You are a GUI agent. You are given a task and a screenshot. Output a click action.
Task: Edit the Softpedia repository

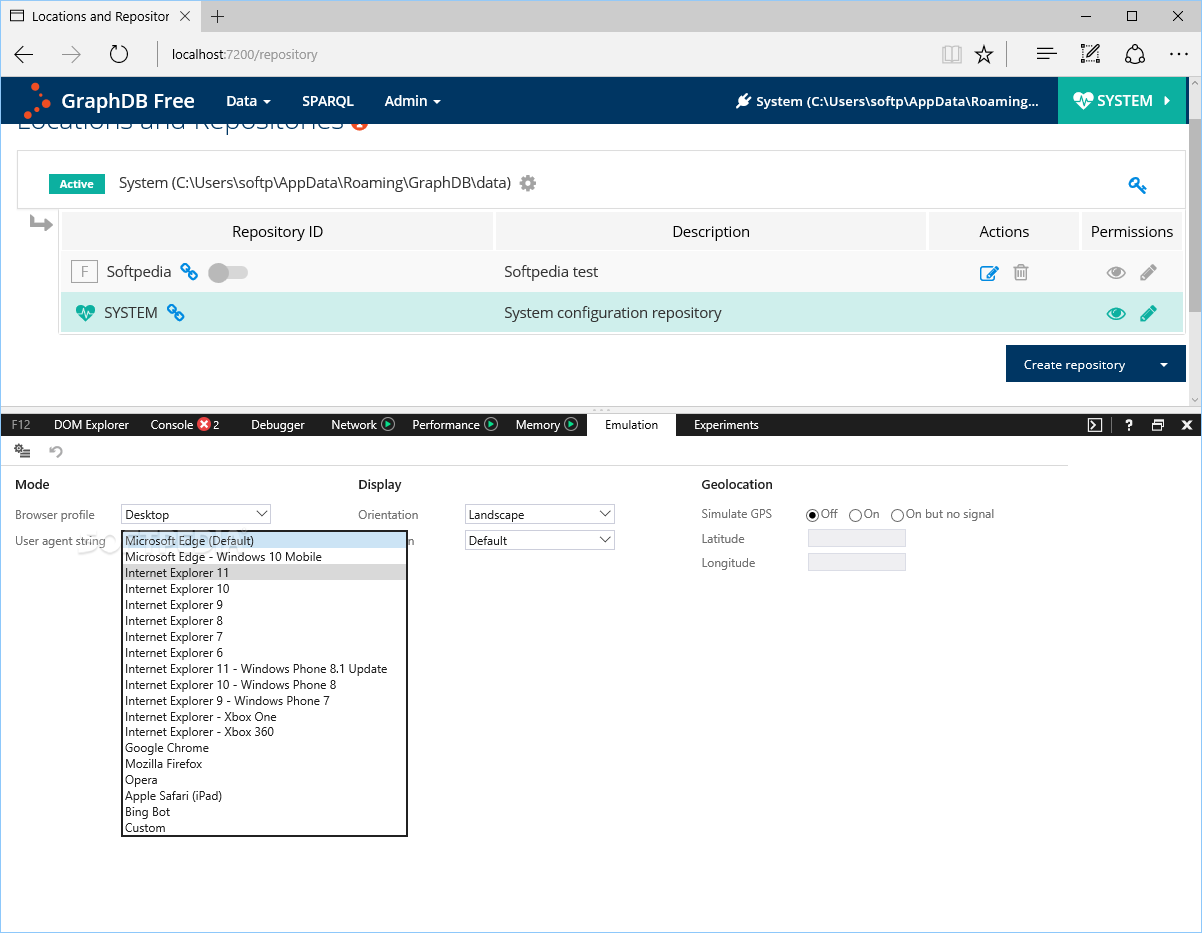[989, 272]
